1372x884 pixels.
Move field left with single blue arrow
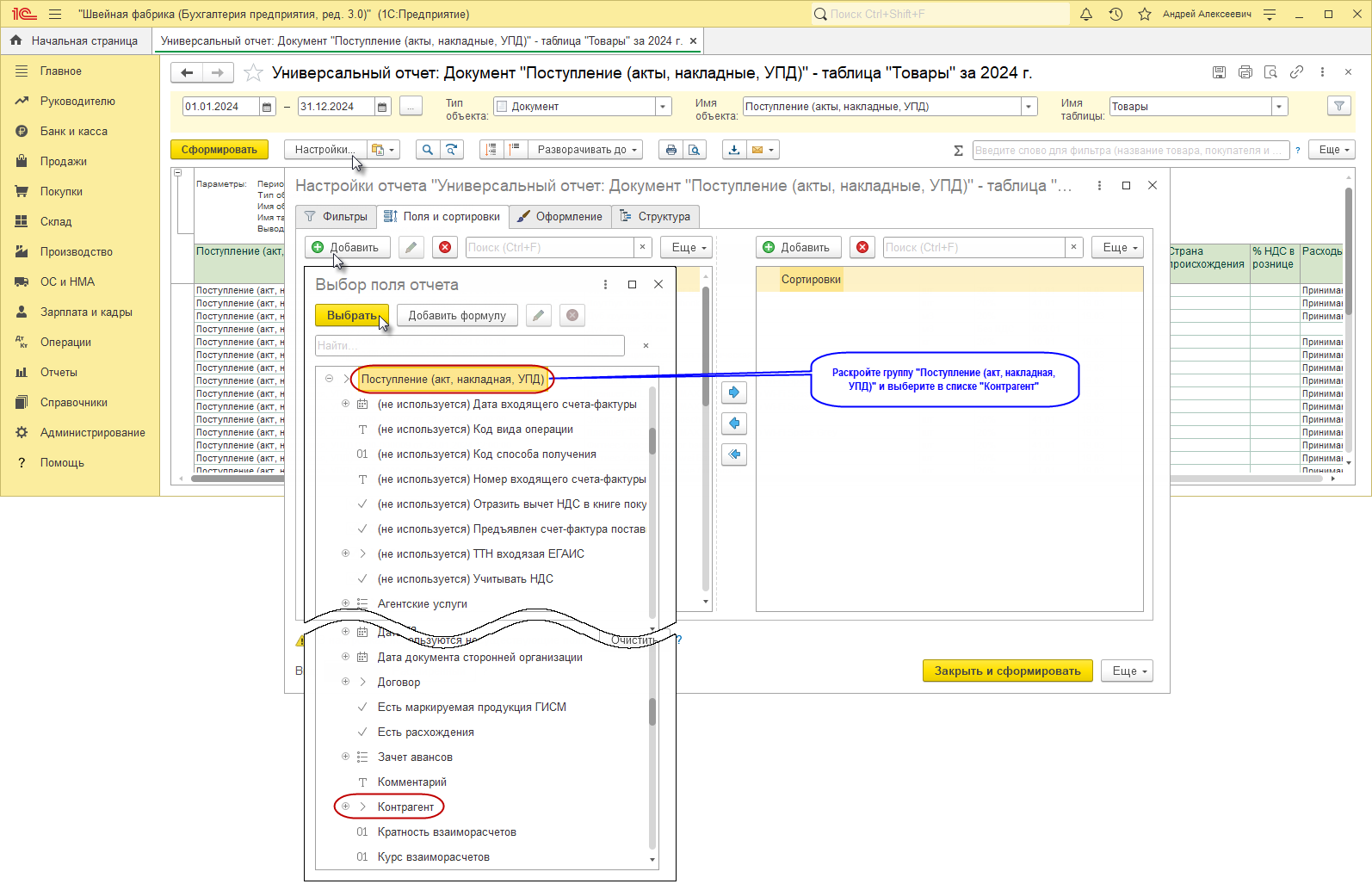734,423
